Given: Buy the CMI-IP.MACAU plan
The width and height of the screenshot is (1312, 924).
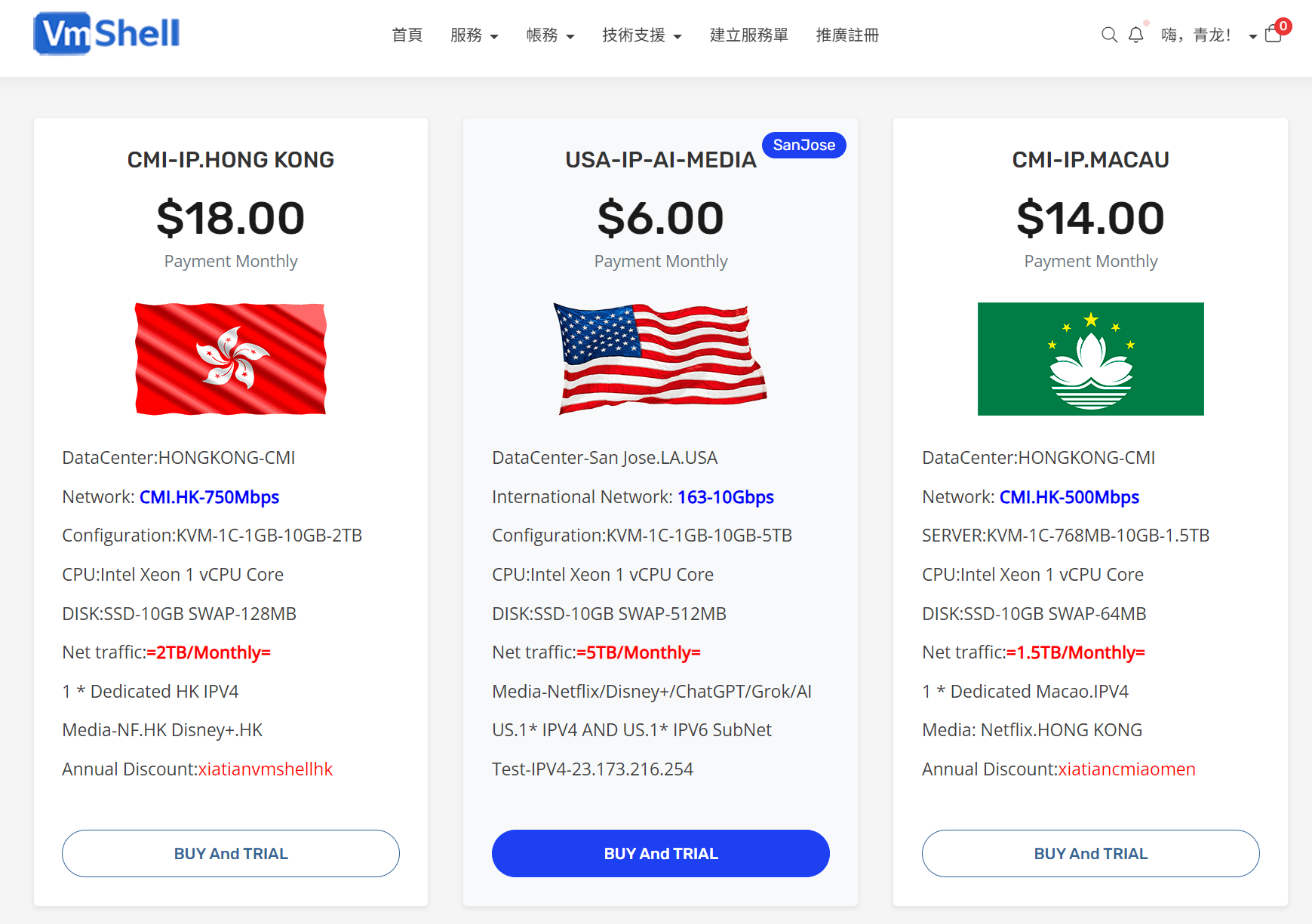Looking at the screenshot, I should click(1090, 853).
